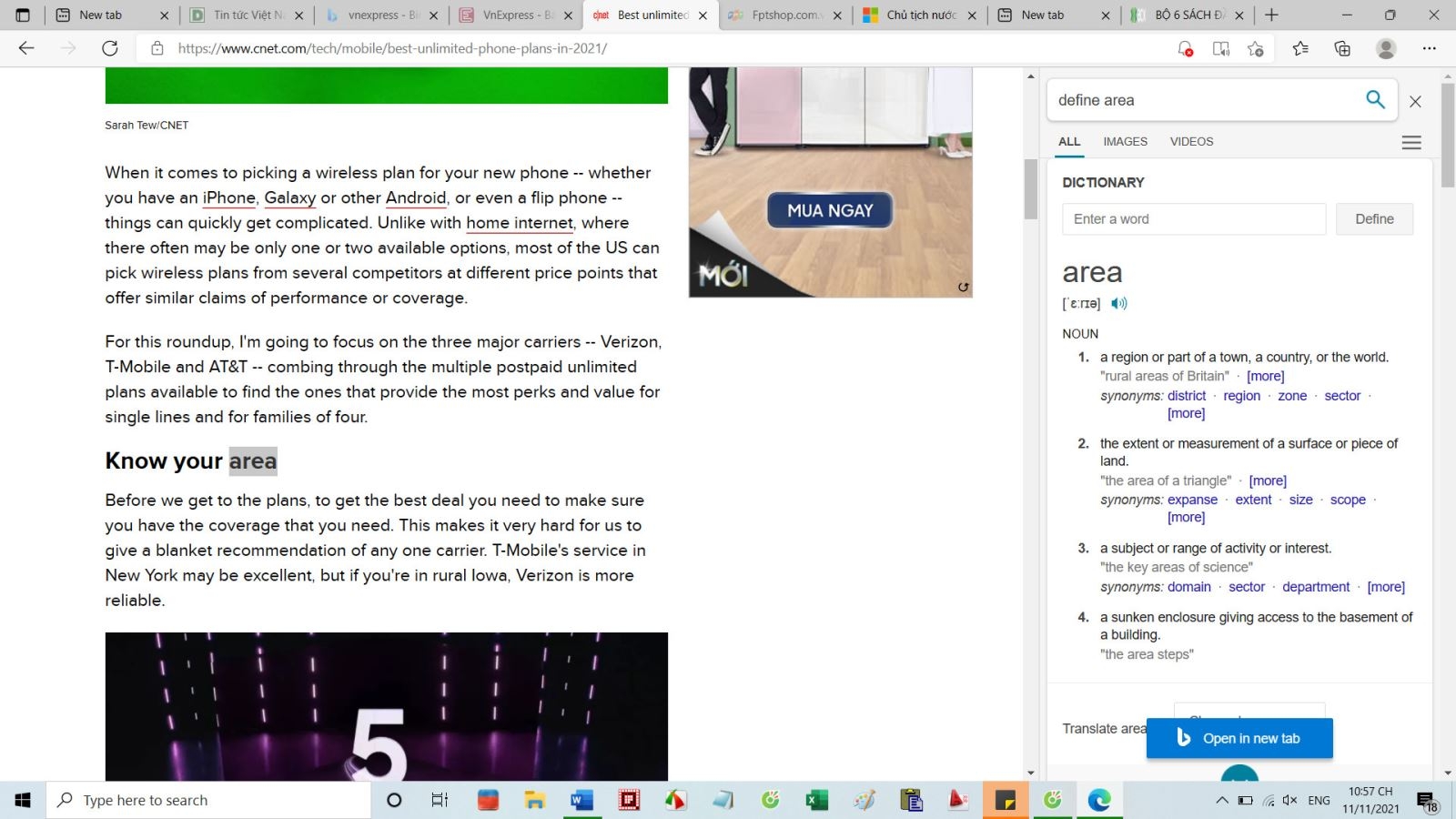Expand more after rural areas of Britain
Image resolution: width=1456 pixels, height=819 pixels.
[1266, 376]
